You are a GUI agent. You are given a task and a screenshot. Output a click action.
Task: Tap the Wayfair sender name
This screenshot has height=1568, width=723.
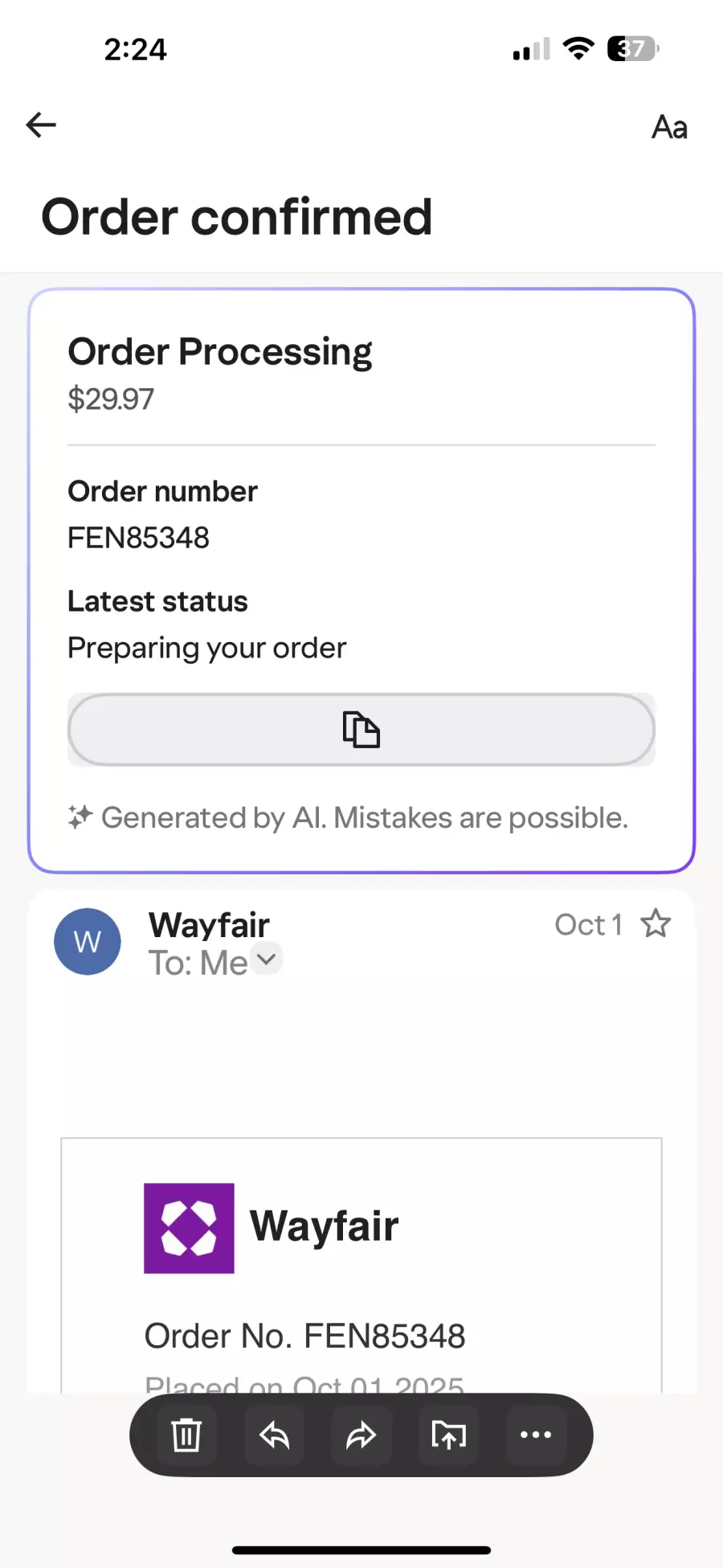tap(209, 925)
